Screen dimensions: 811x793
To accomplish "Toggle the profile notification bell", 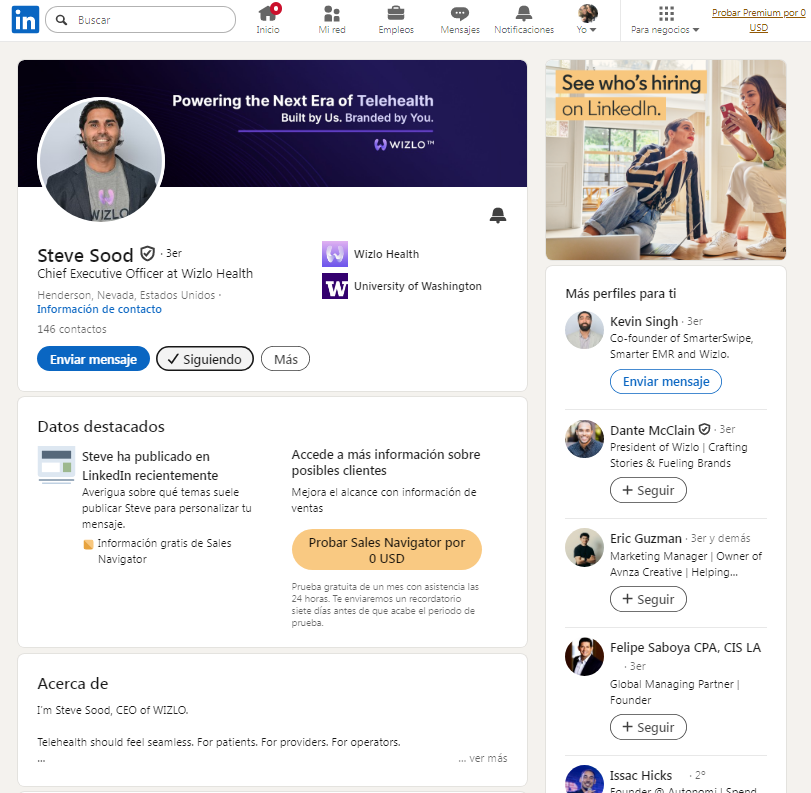I will [498, 215].
